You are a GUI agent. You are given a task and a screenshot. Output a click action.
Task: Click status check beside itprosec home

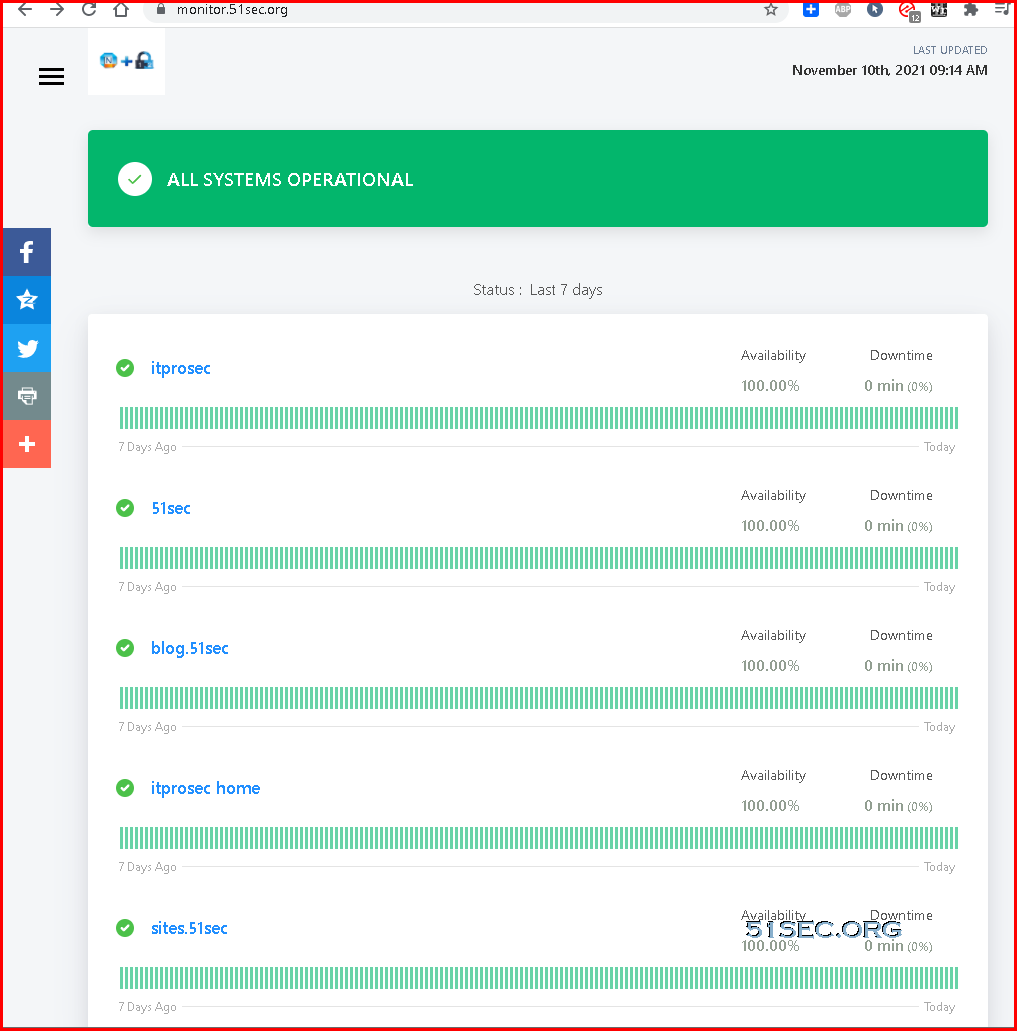pyautogui.click(x=125, y=788)
